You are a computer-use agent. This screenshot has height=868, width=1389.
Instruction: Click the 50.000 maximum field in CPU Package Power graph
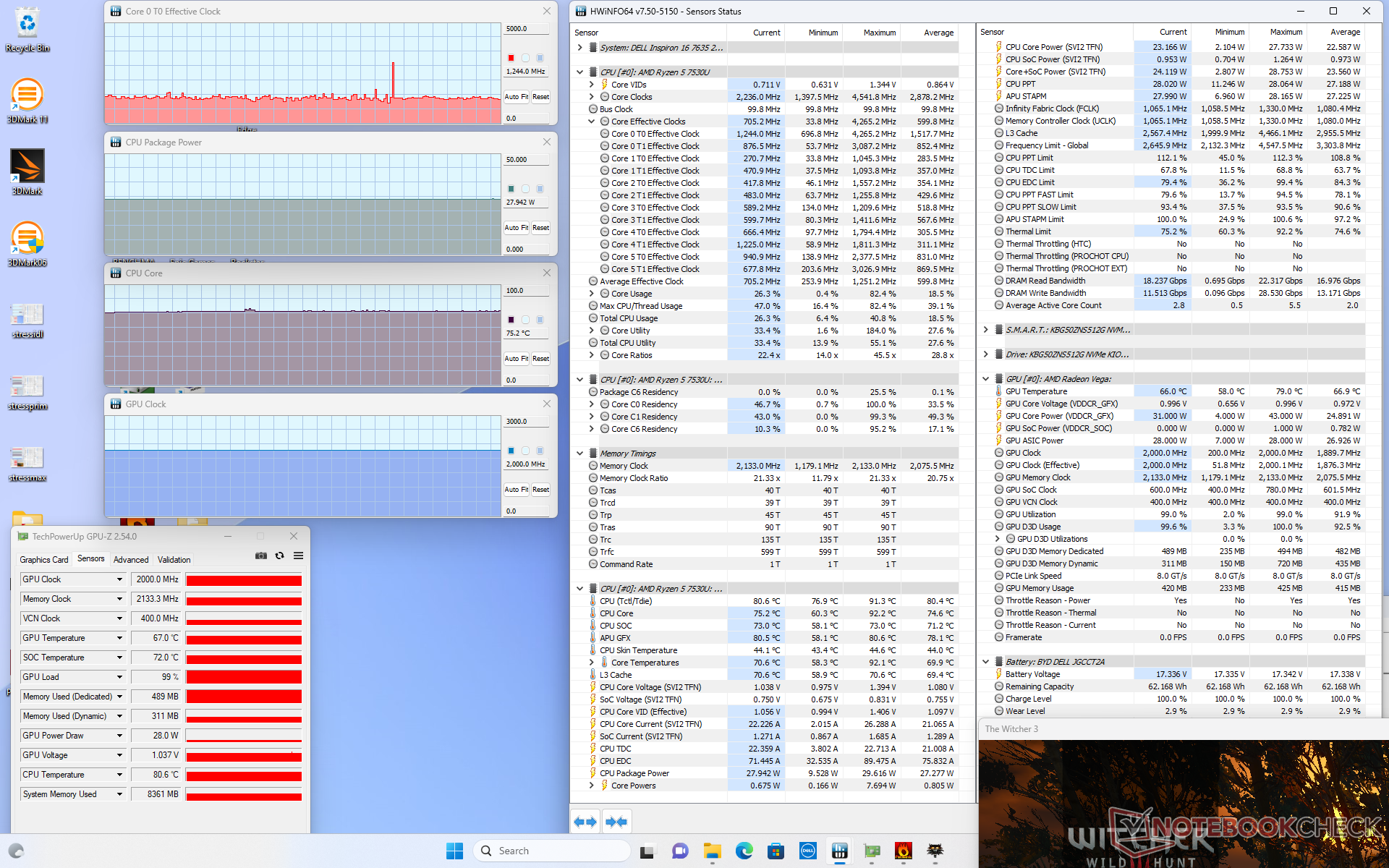pos(526,160)
